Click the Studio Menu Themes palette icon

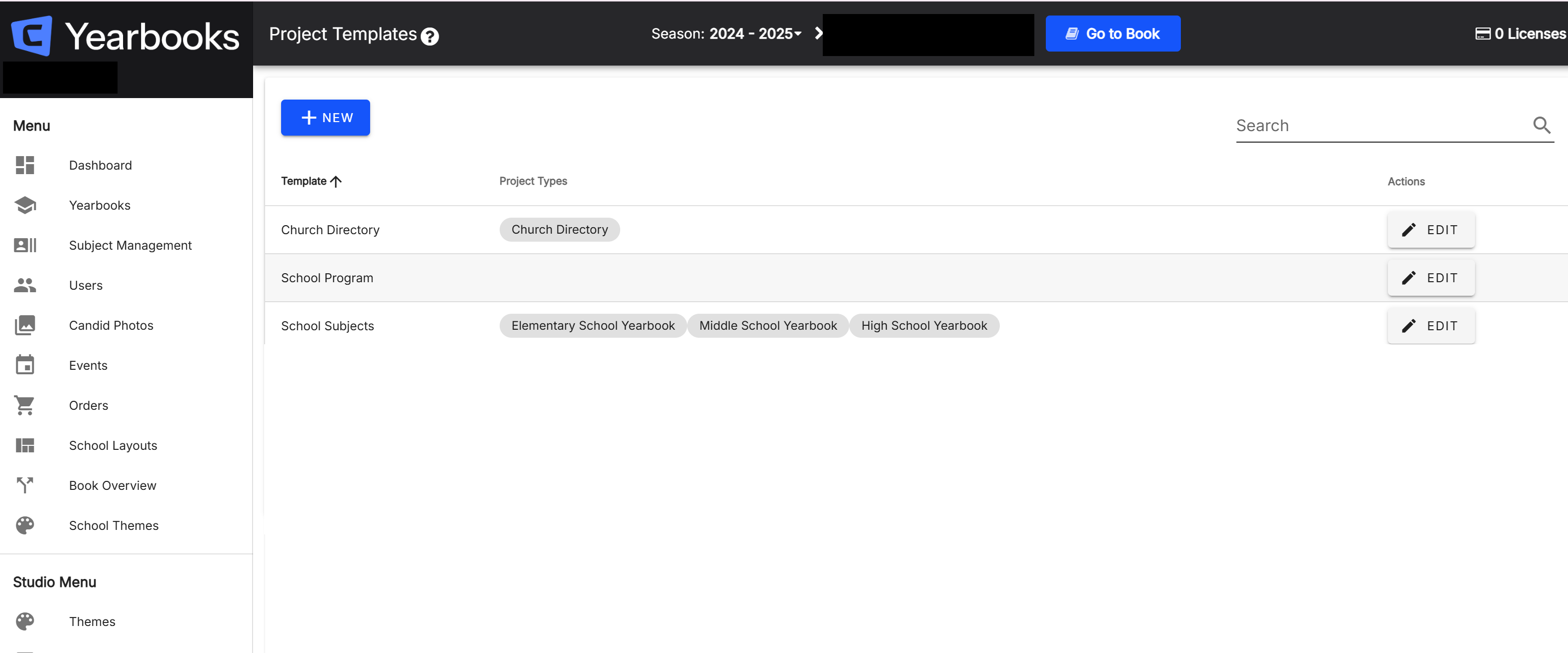click(25, 621)
